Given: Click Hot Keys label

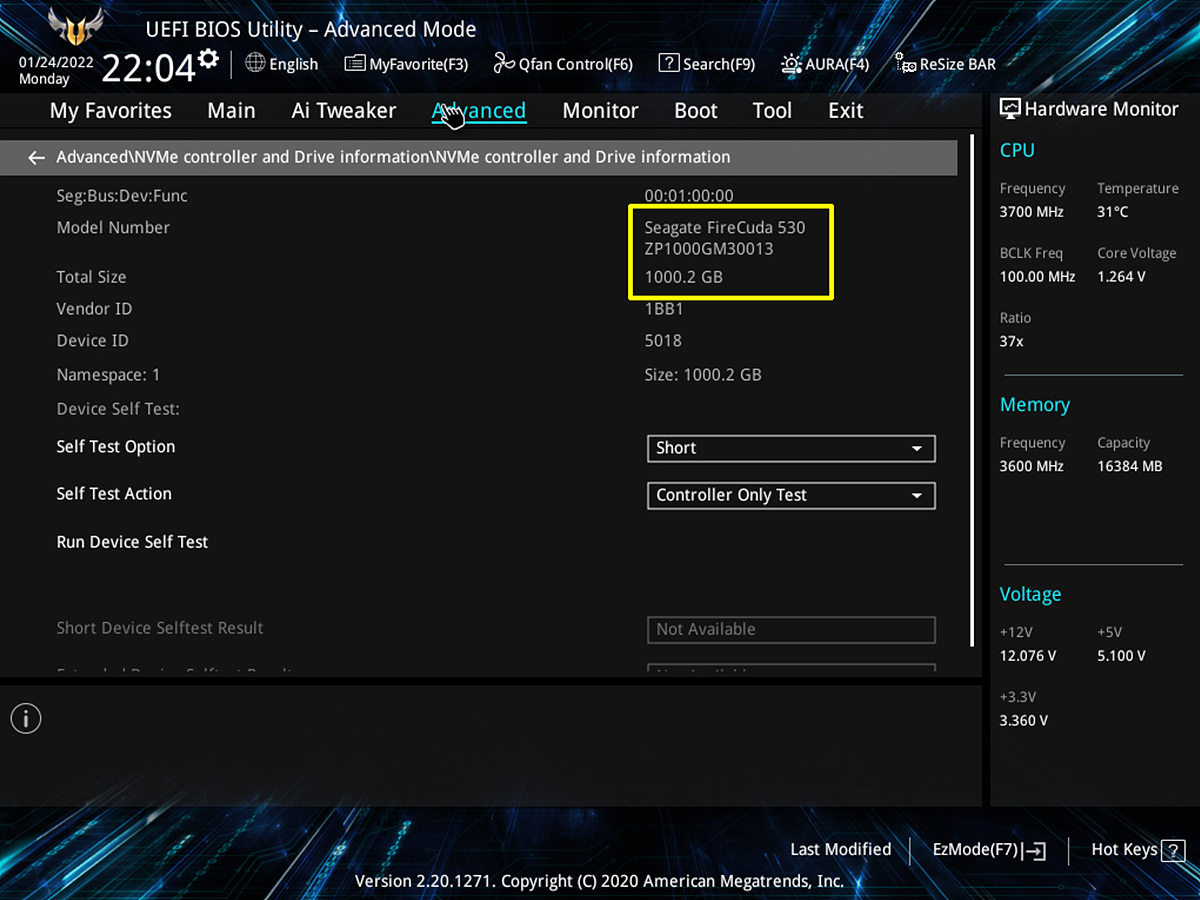Looking at the screenshot, I should [1124, 850].
